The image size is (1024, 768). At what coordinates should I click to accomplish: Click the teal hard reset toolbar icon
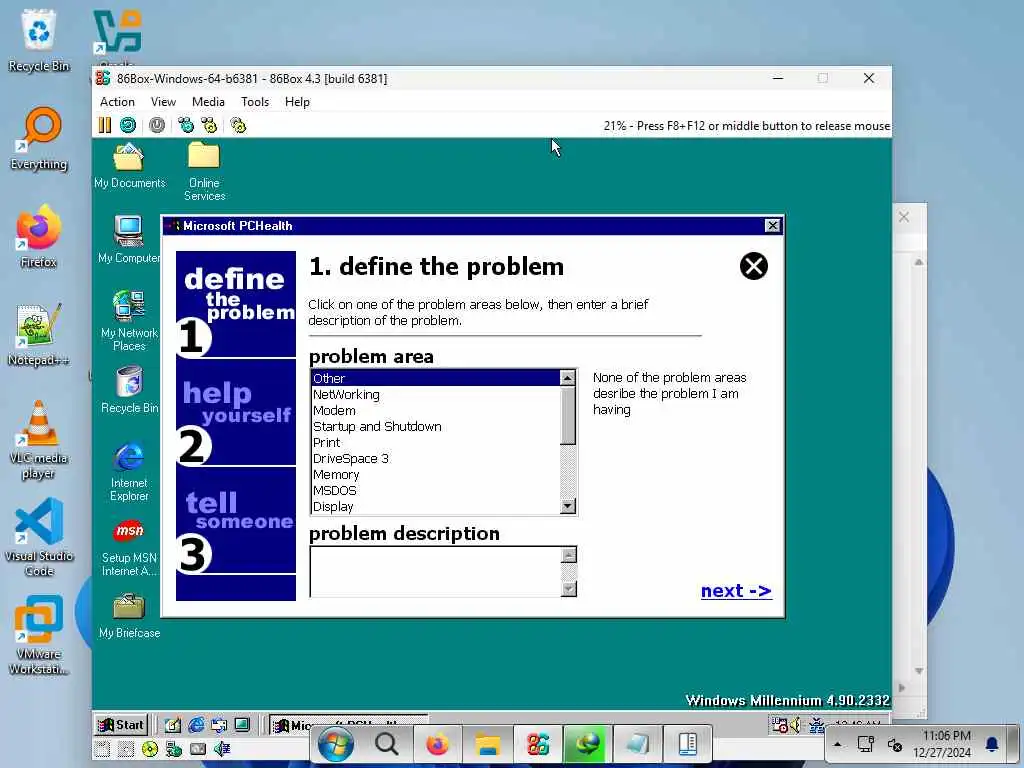(128, 125)
